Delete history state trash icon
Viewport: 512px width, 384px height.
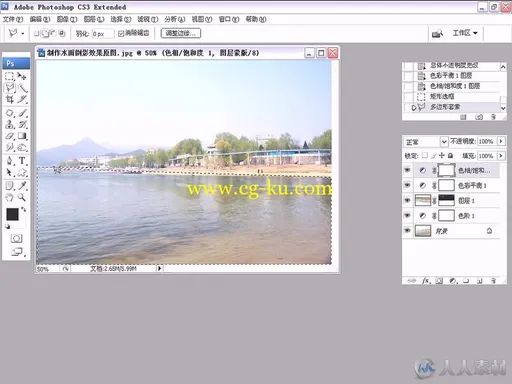point(493,117)
